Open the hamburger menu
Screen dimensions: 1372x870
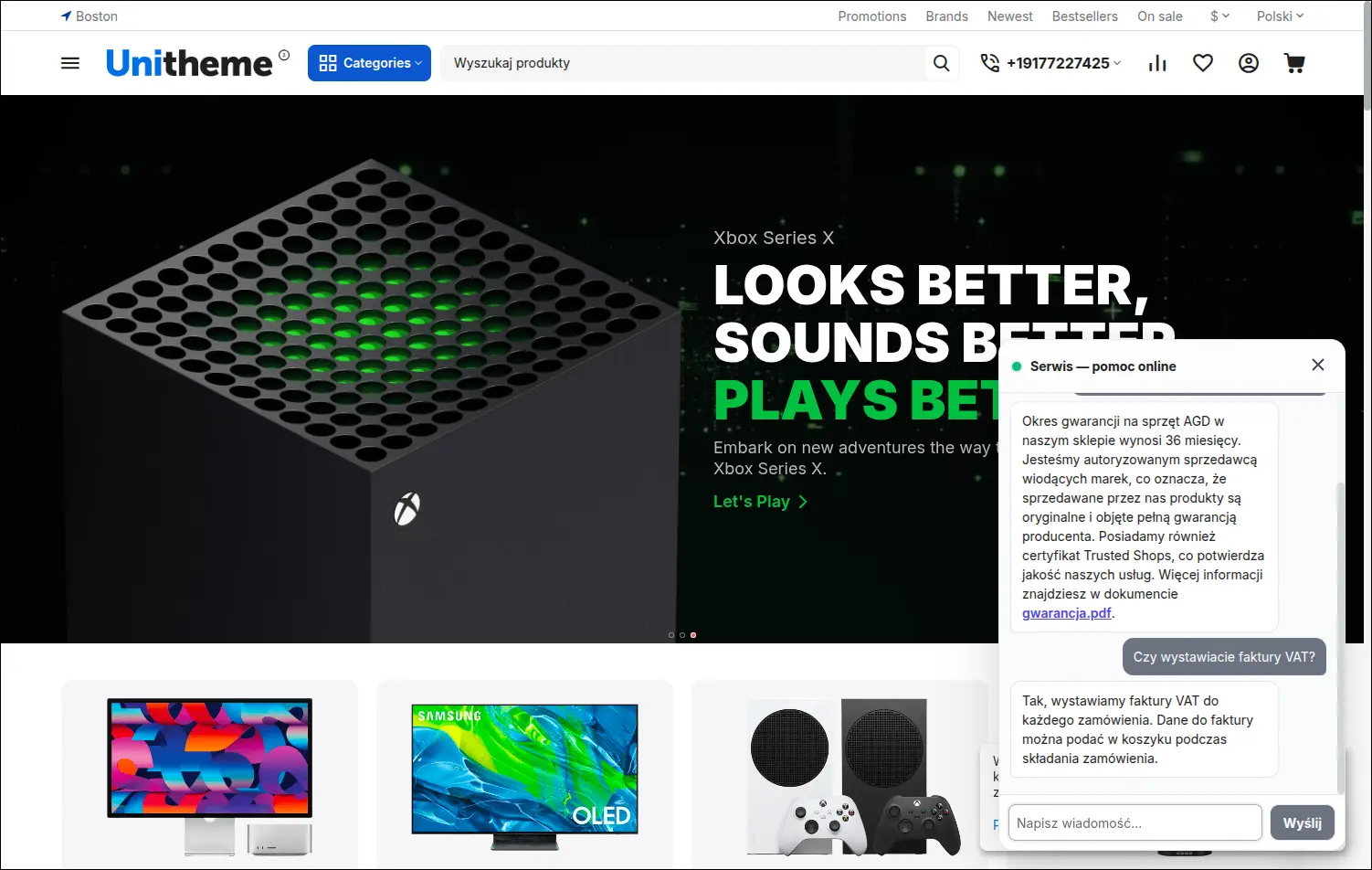coord(70,63)
